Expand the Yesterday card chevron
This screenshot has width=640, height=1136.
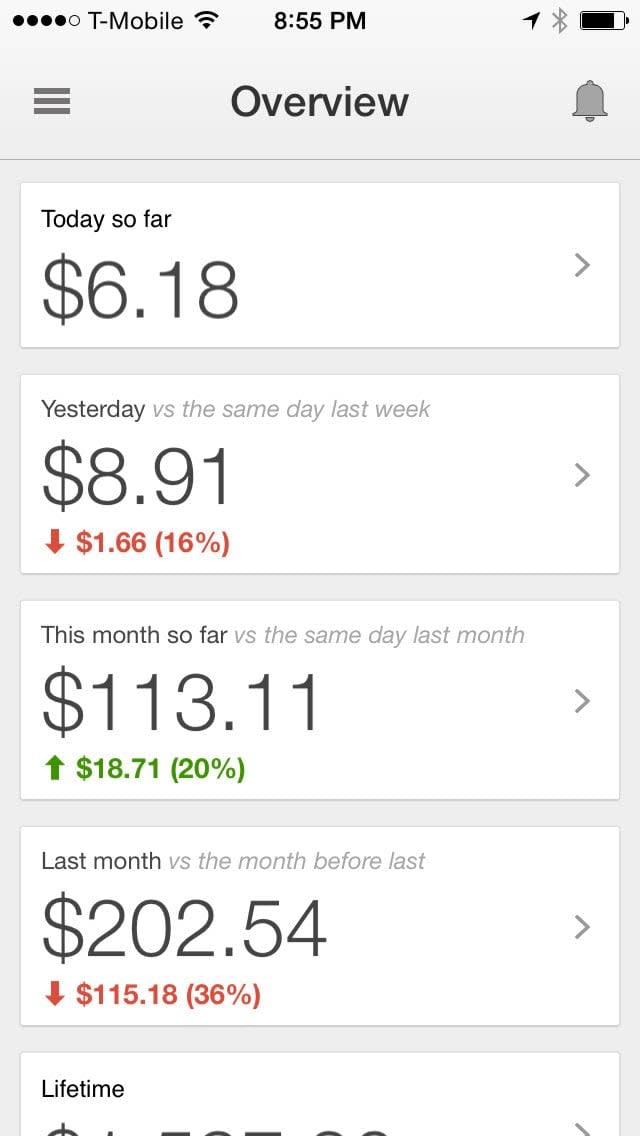(x=583, y=475)
